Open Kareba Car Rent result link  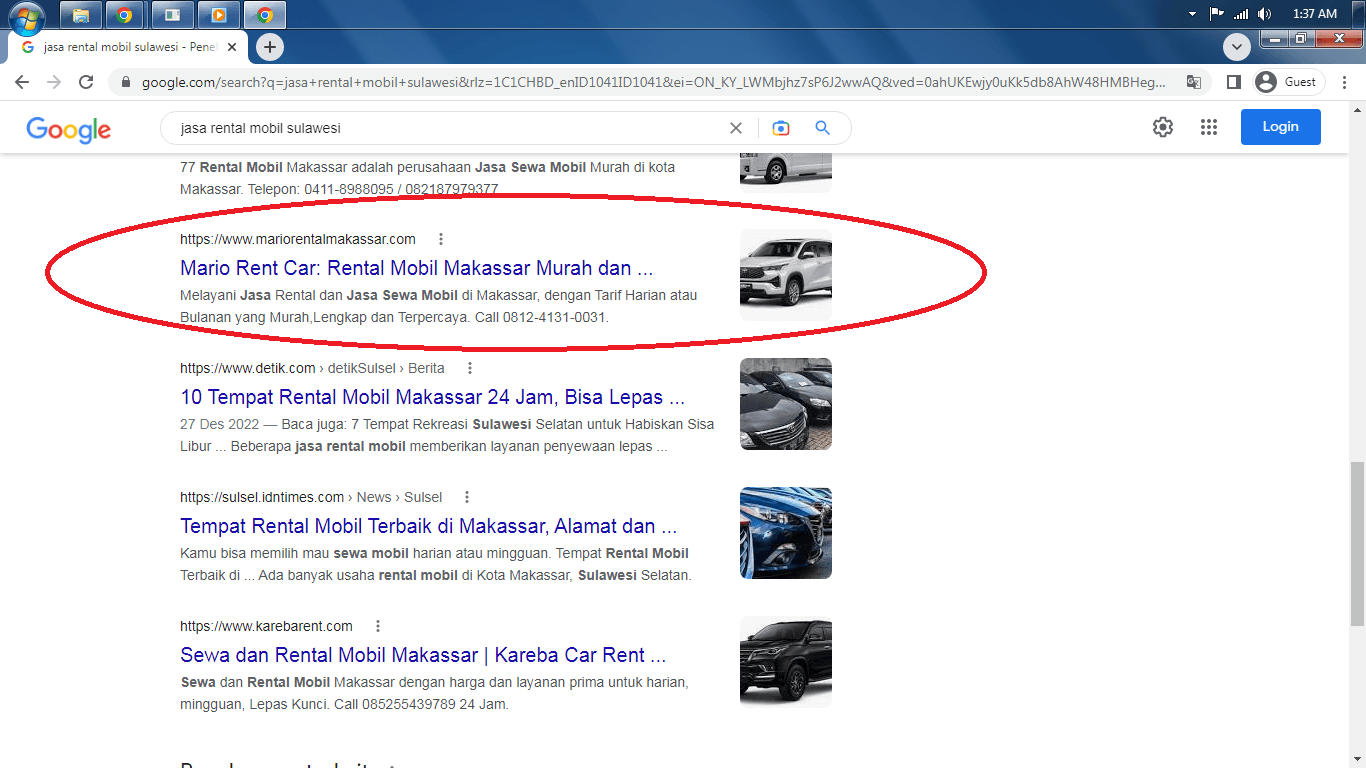coord(422,655)
